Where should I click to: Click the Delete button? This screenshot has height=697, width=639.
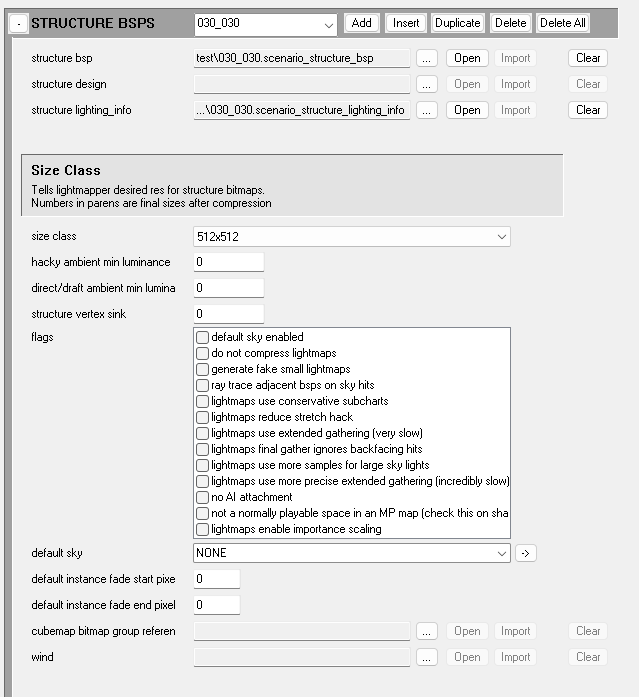[x=511, y=23]
